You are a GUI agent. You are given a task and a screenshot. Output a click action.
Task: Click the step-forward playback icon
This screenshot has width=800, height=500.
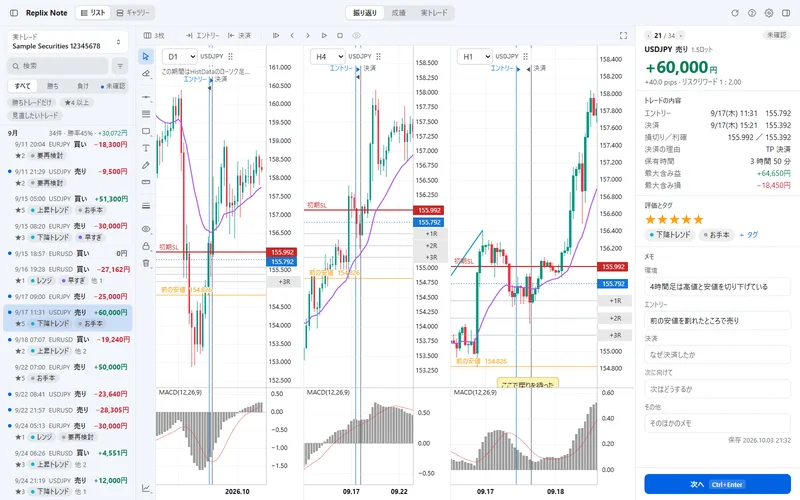tap(276, 36)
